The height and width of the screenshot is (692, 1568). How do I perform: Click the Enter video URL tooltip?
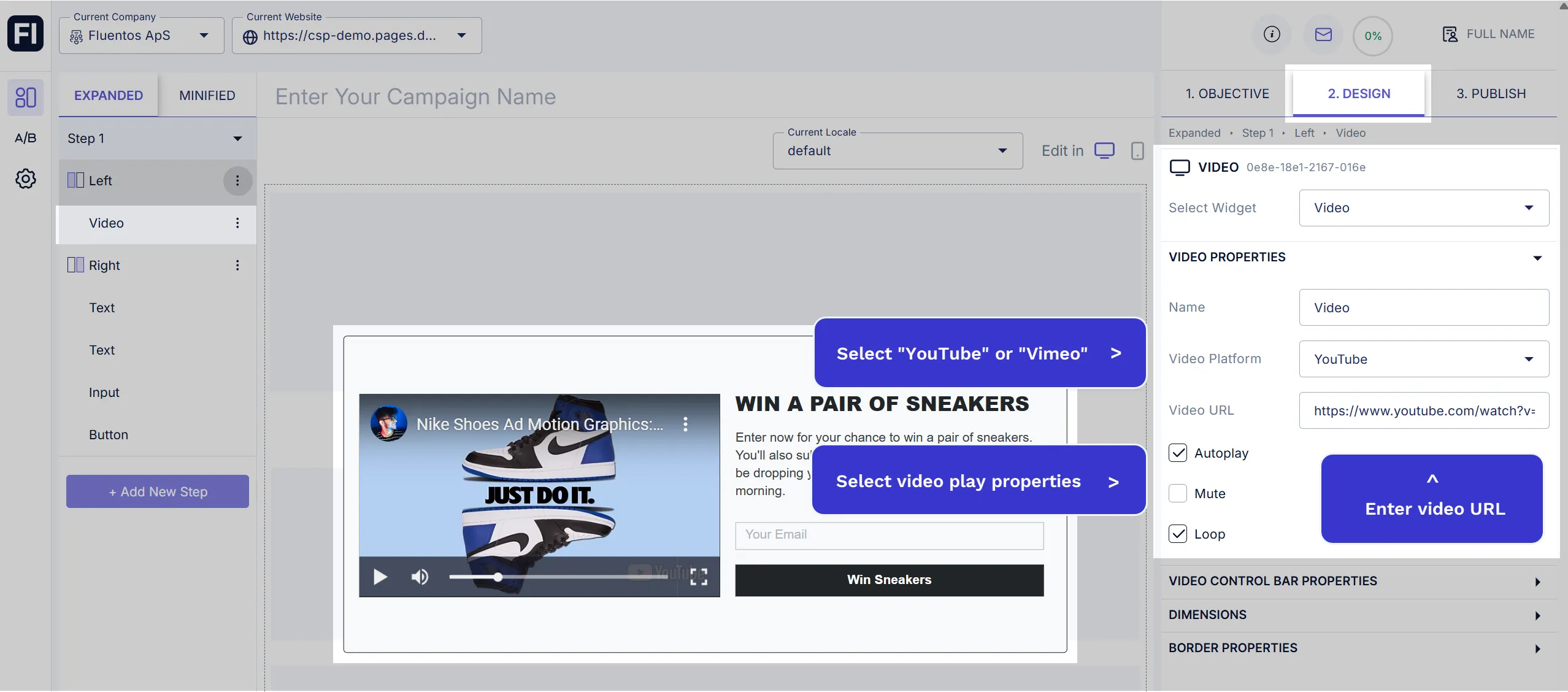(x=1432, y=498)
